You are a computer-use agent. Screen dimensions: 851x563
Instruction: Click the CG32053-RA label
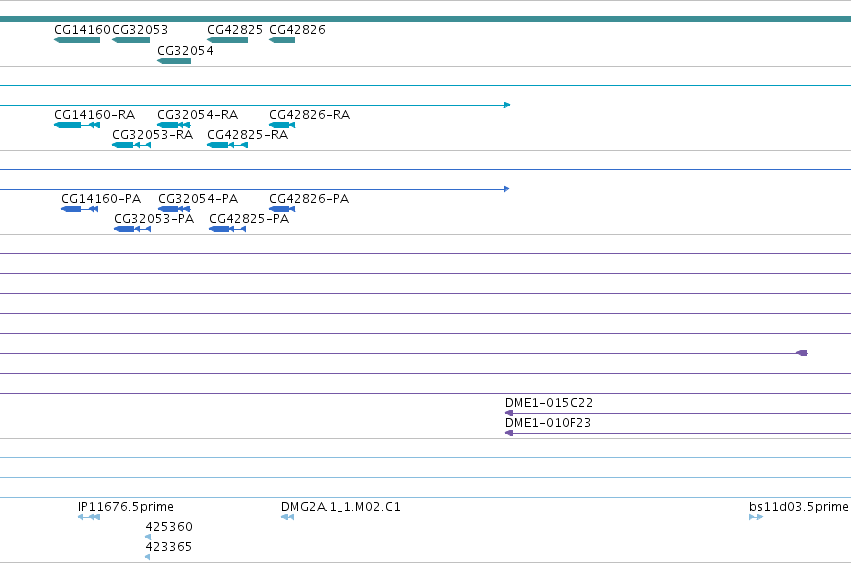pos(153,135)
